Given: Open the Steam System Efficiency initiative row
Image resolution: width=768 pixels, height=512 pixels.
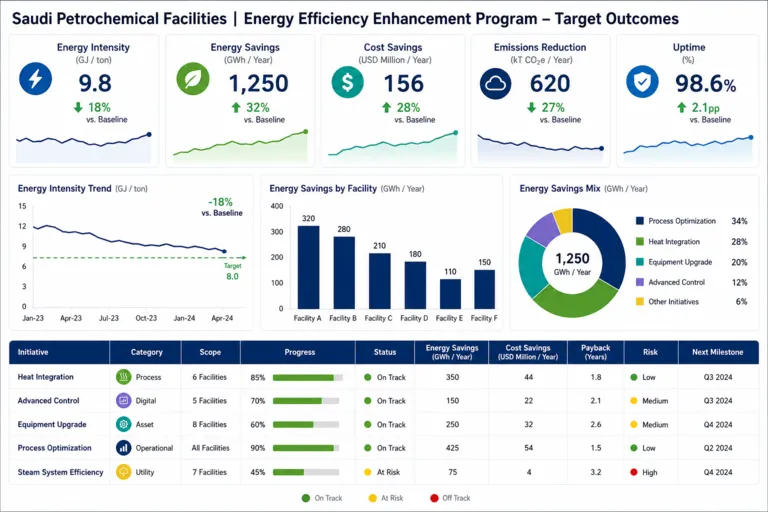Looking at the screenshot, I should [x=384, y=472].
